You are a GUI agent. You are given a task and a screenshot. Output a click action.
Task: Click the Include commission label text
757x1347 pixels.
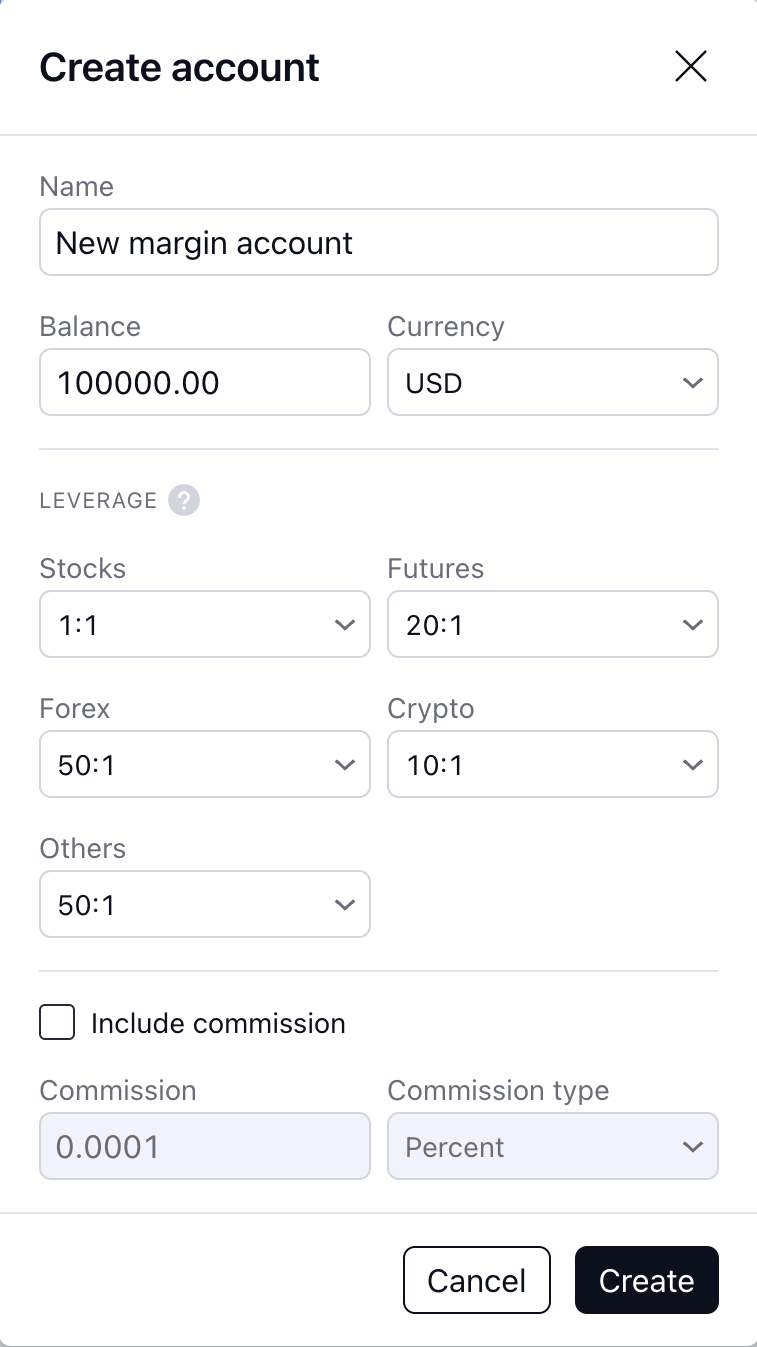(218, 1024)
